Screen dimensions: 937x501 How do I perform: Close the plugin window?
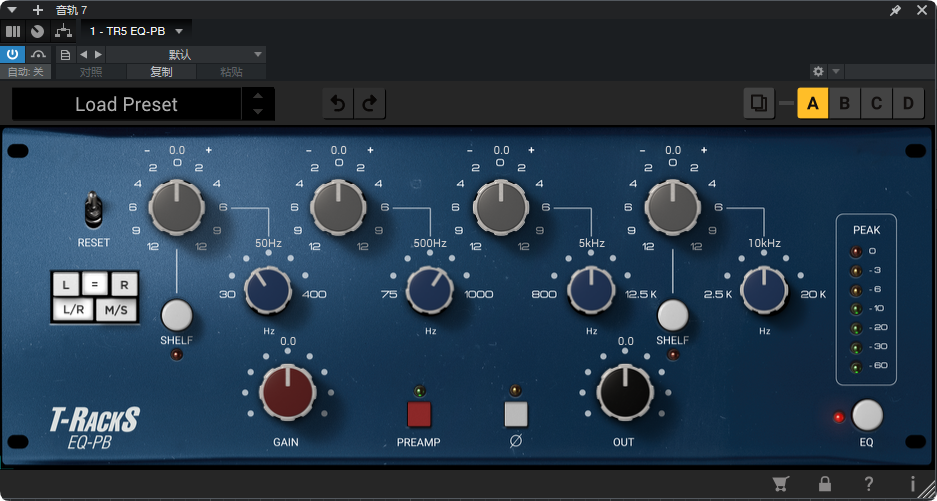click(x=922, y=10)
